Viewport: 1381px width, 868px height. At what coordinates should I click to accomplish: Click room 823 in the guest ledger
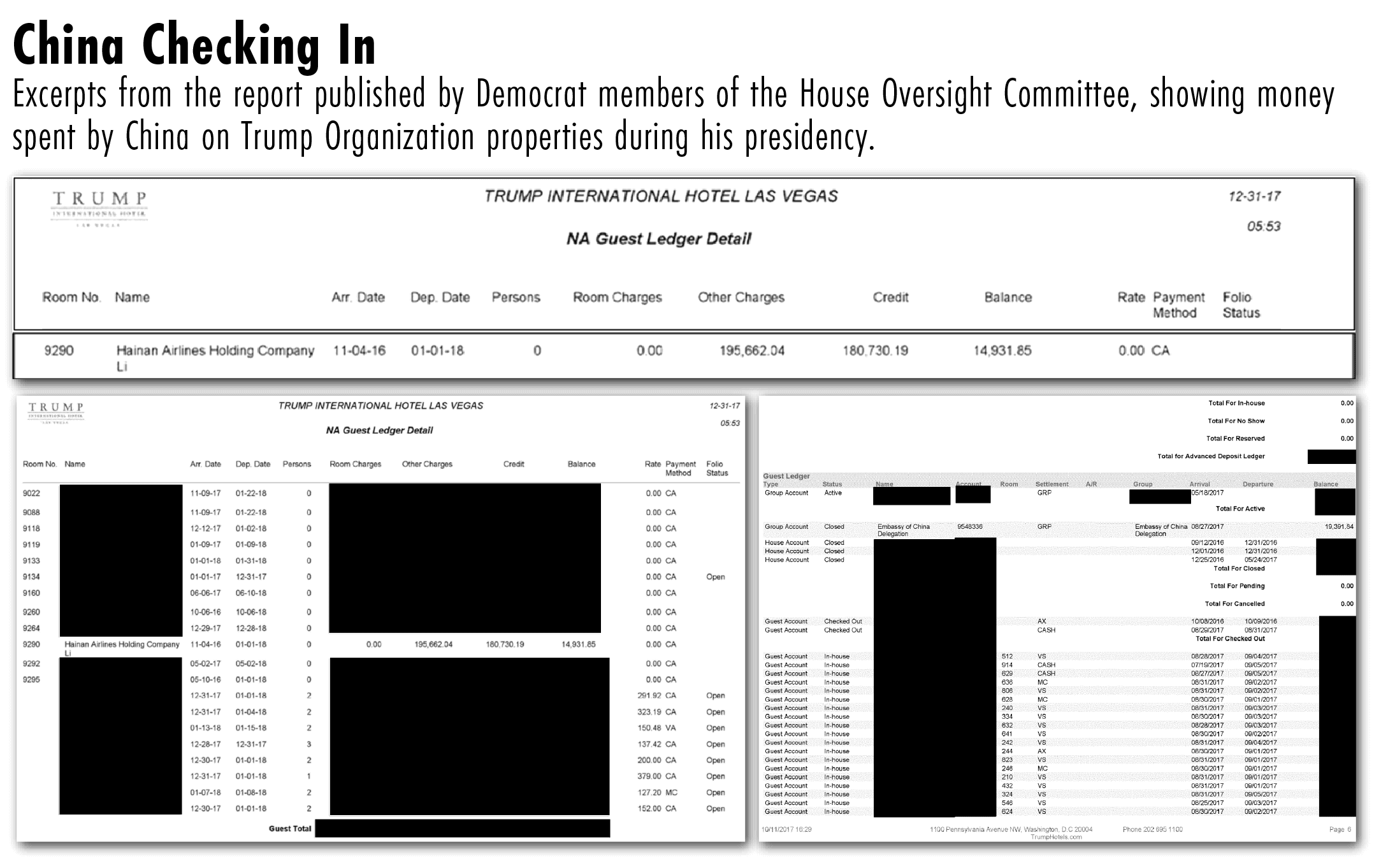pyautogui.click(x=1007, y=760)
